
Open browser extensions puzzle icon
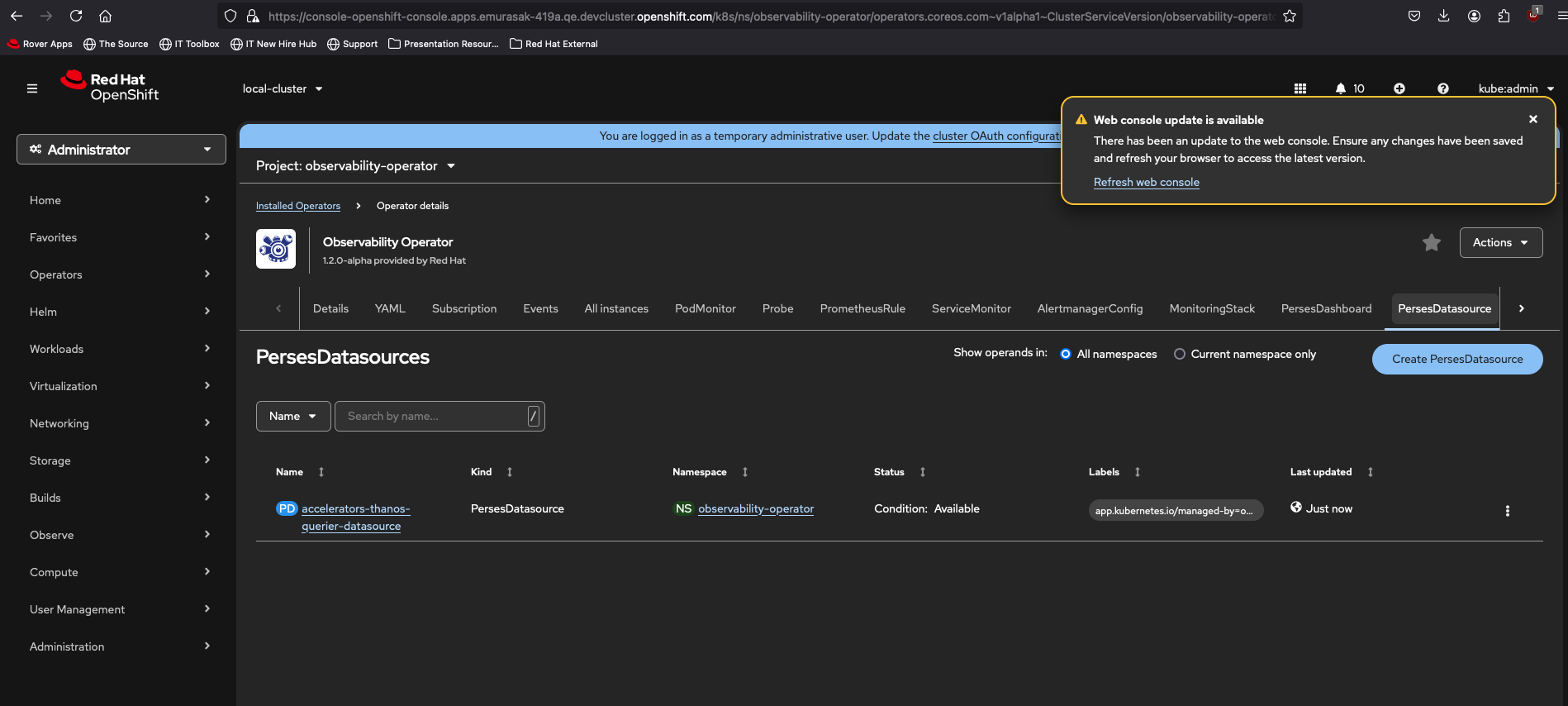coord(1504,16)
